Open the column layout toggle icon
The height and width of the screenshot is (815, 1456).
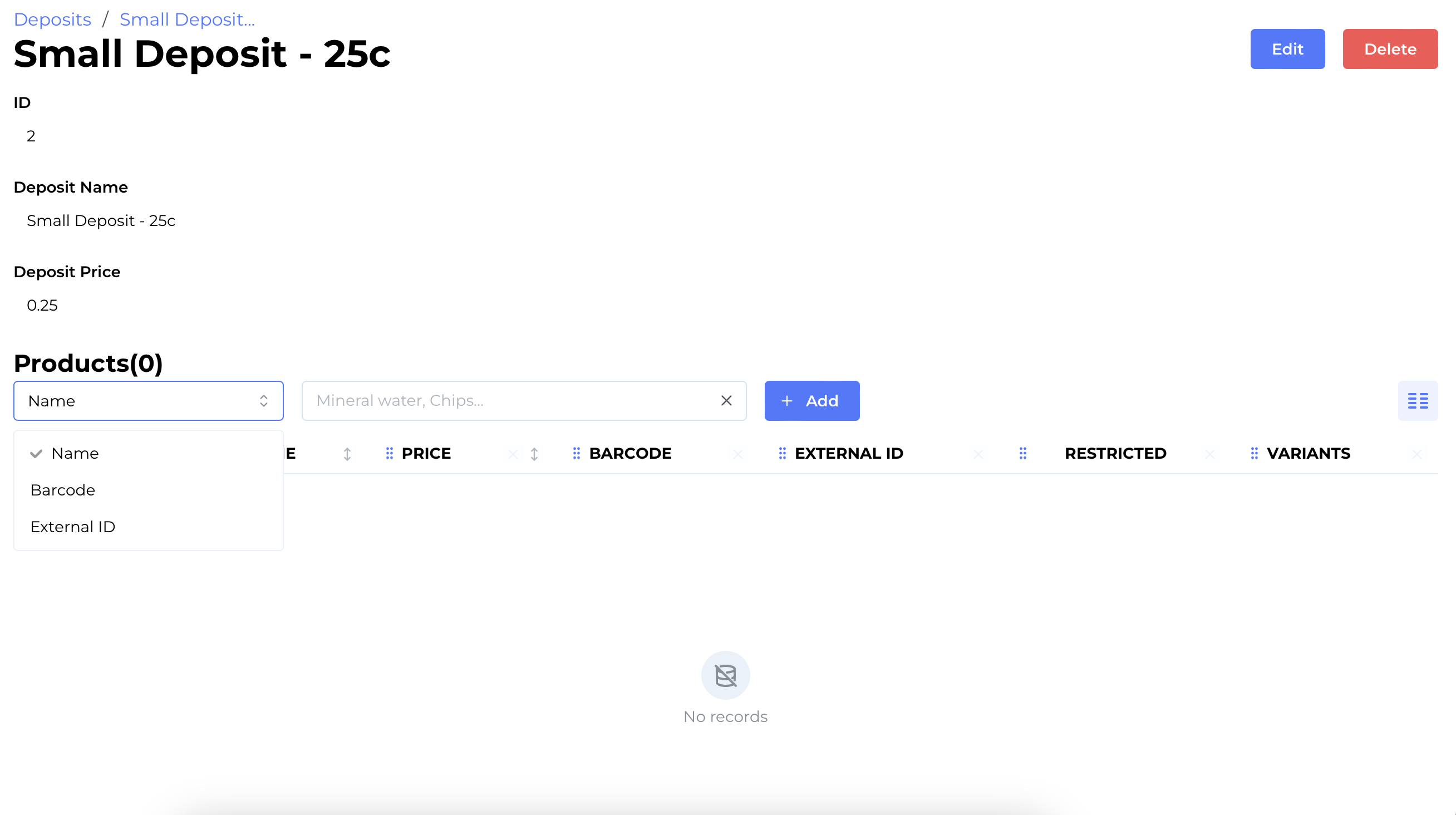click(x=1417, y=401)
